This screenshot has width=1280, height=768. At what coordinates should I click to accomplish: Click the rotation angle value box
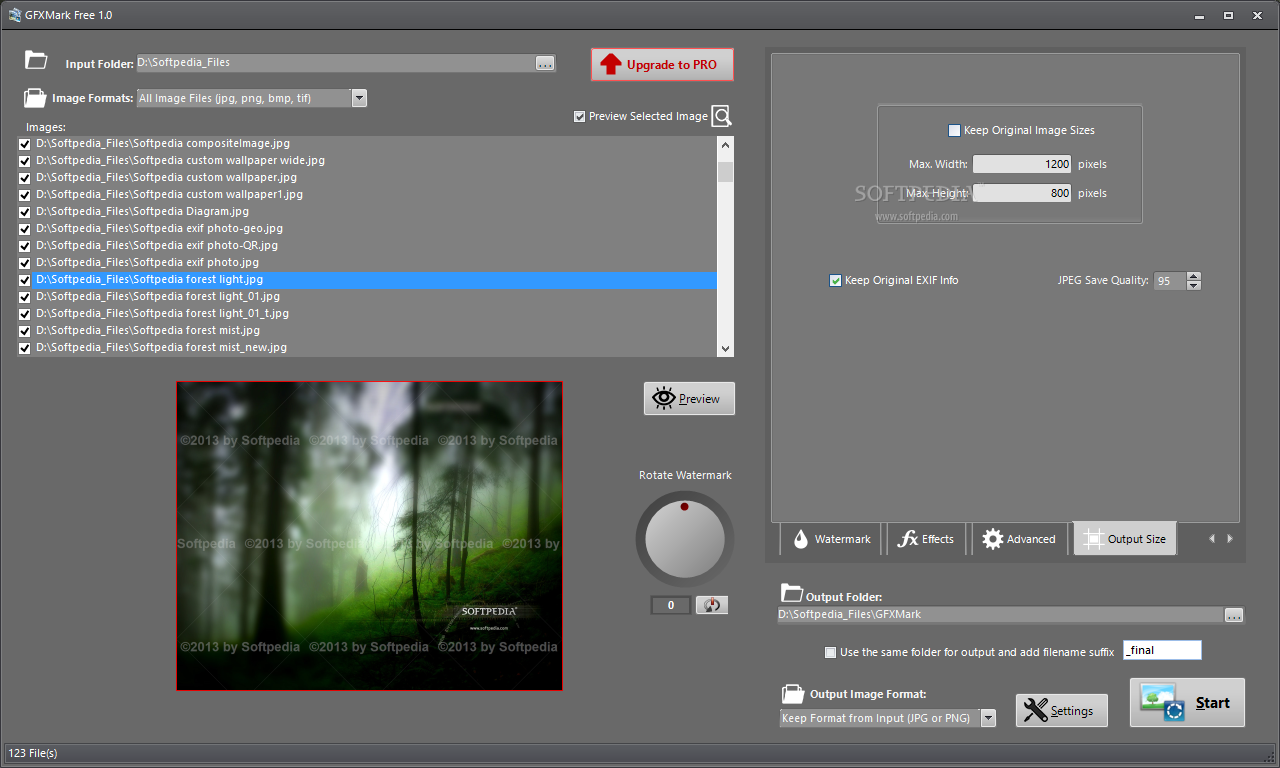tap(671, 605)
